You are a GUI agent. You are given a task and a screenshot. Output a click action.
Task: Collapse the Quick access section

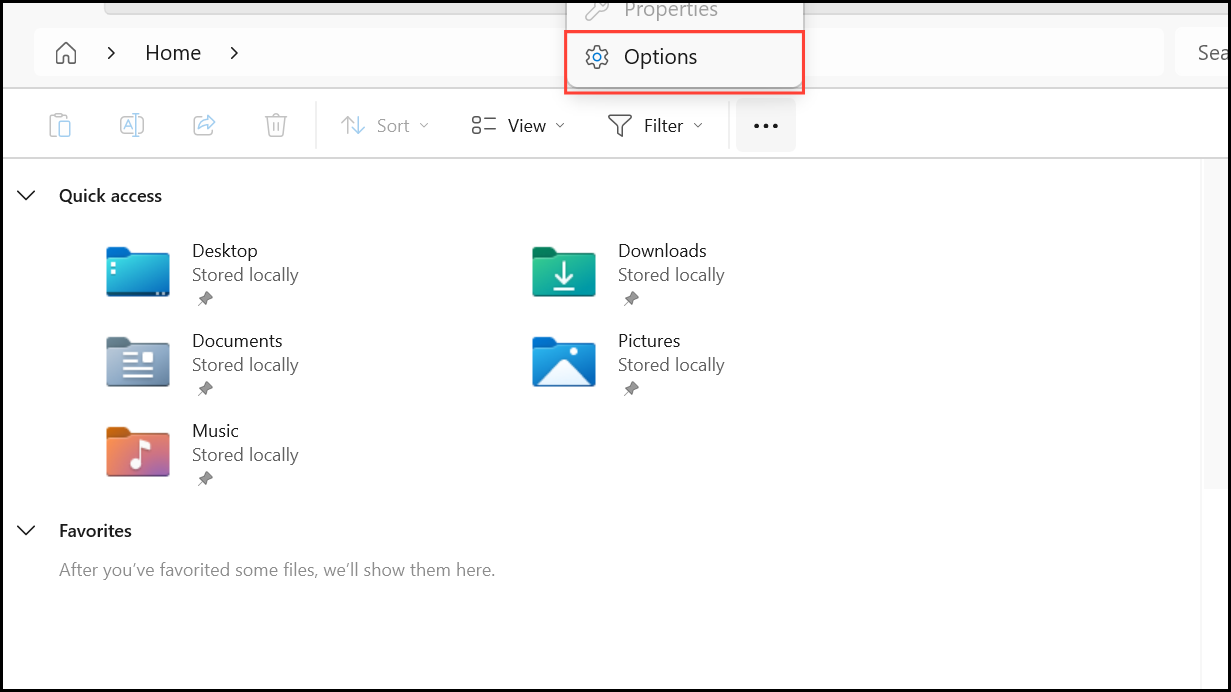[x=26, y=195]
